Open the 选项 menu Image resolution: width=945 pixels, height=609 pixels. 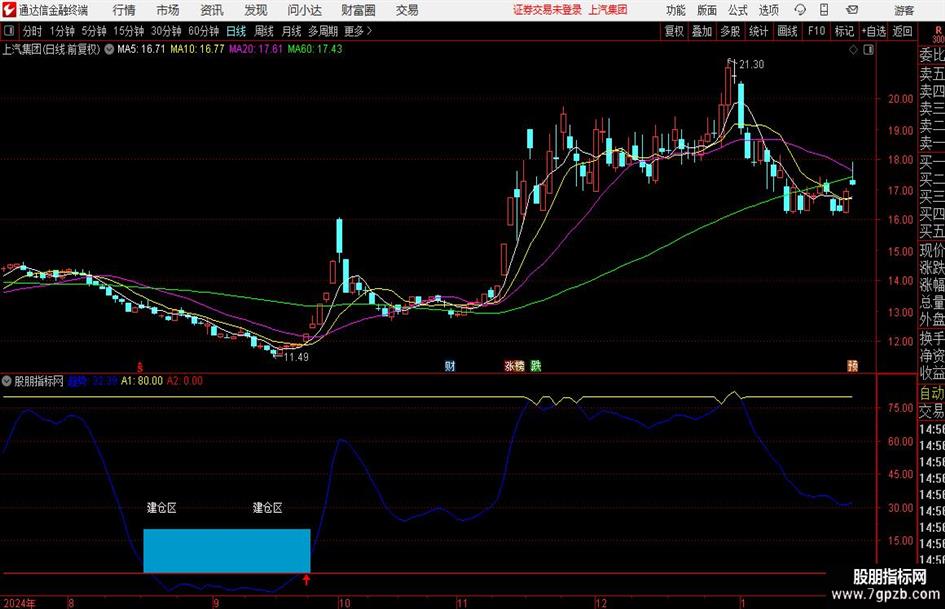pyautogui.click(x=768, y=10)
